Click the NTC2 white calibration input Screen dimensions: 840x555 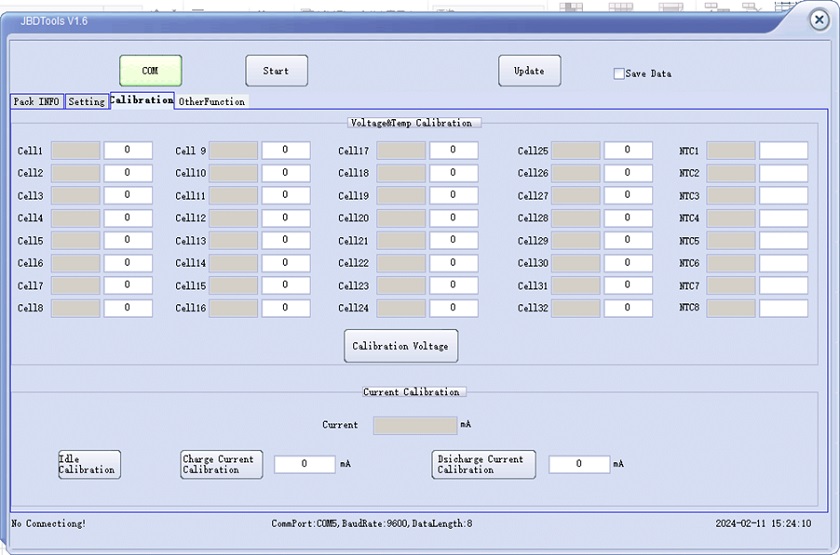point(784,172)
